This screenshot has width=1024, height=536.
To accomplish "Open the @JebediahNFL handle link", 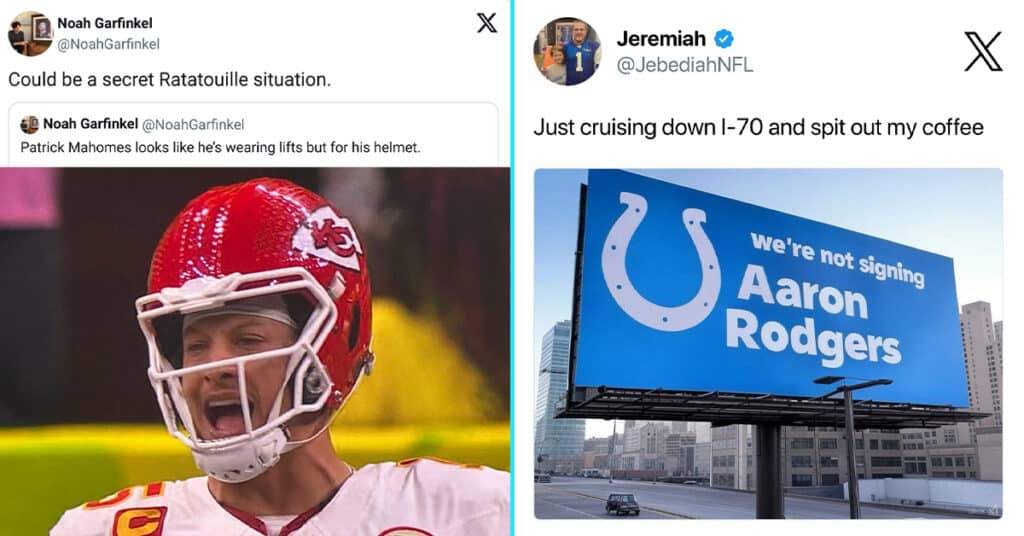I will (x=684, y=65).
